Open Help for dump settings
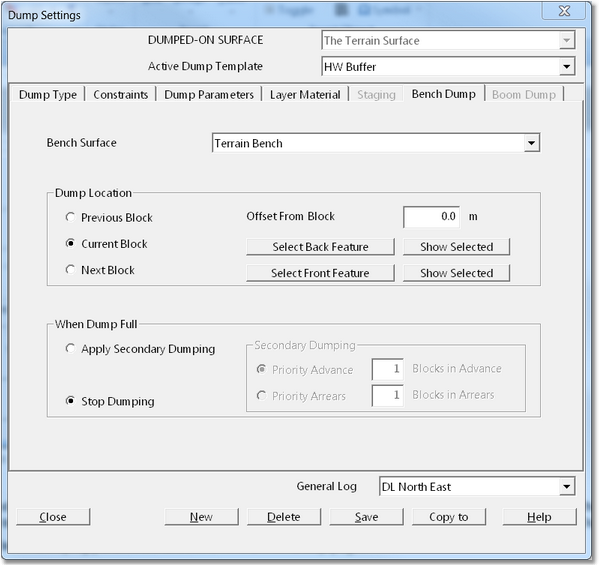Viewport: 599px width, 567px height. [x=539, y=517]
